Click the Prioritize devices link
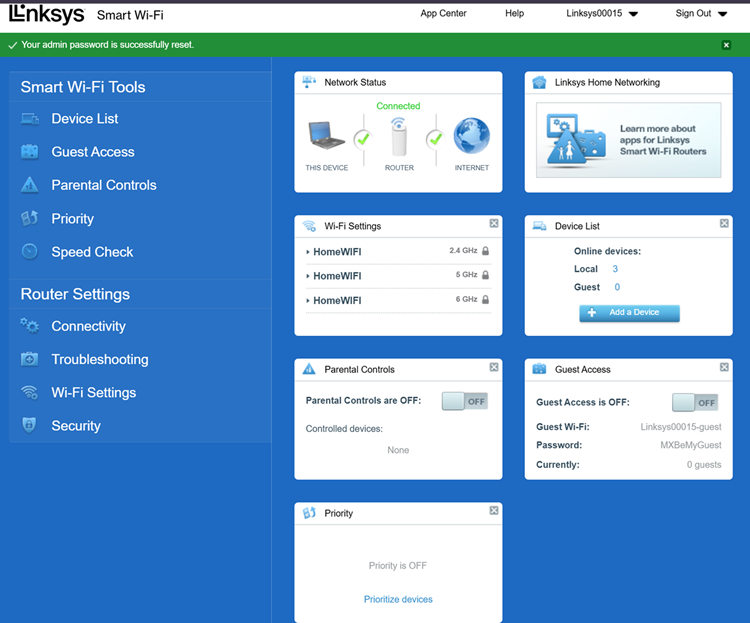The height and width of the screenshot is (623, 750). click(x=398, y=599)
